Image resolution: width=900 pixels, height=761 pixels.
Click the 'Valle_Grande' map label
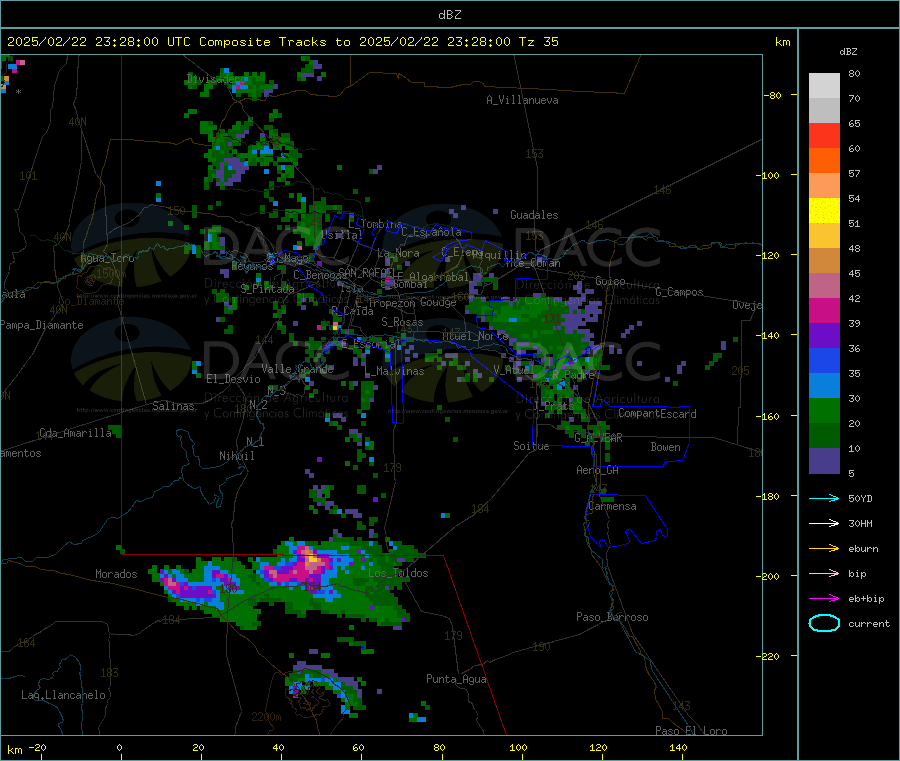297,369
